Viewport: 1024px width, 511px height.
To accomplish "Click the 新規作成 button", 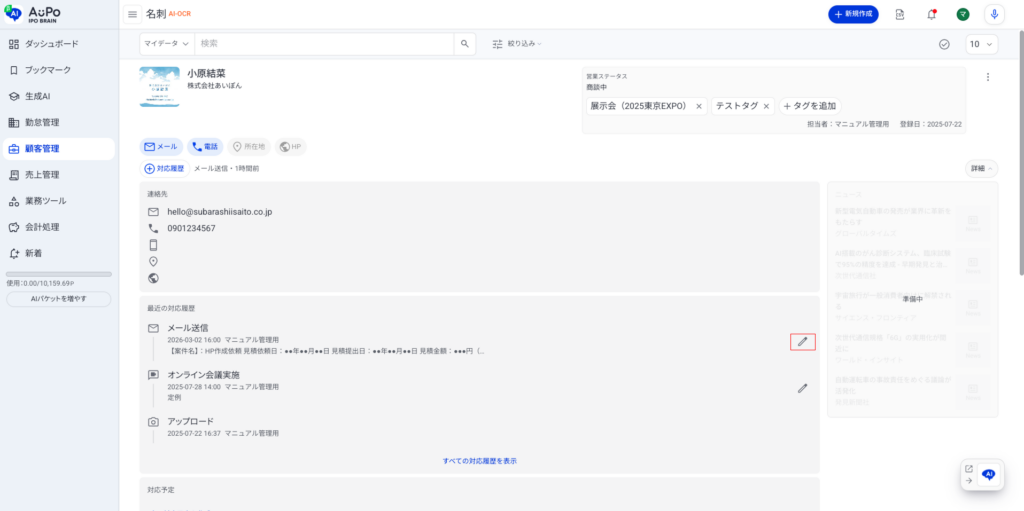I will (x=853, y=14).
